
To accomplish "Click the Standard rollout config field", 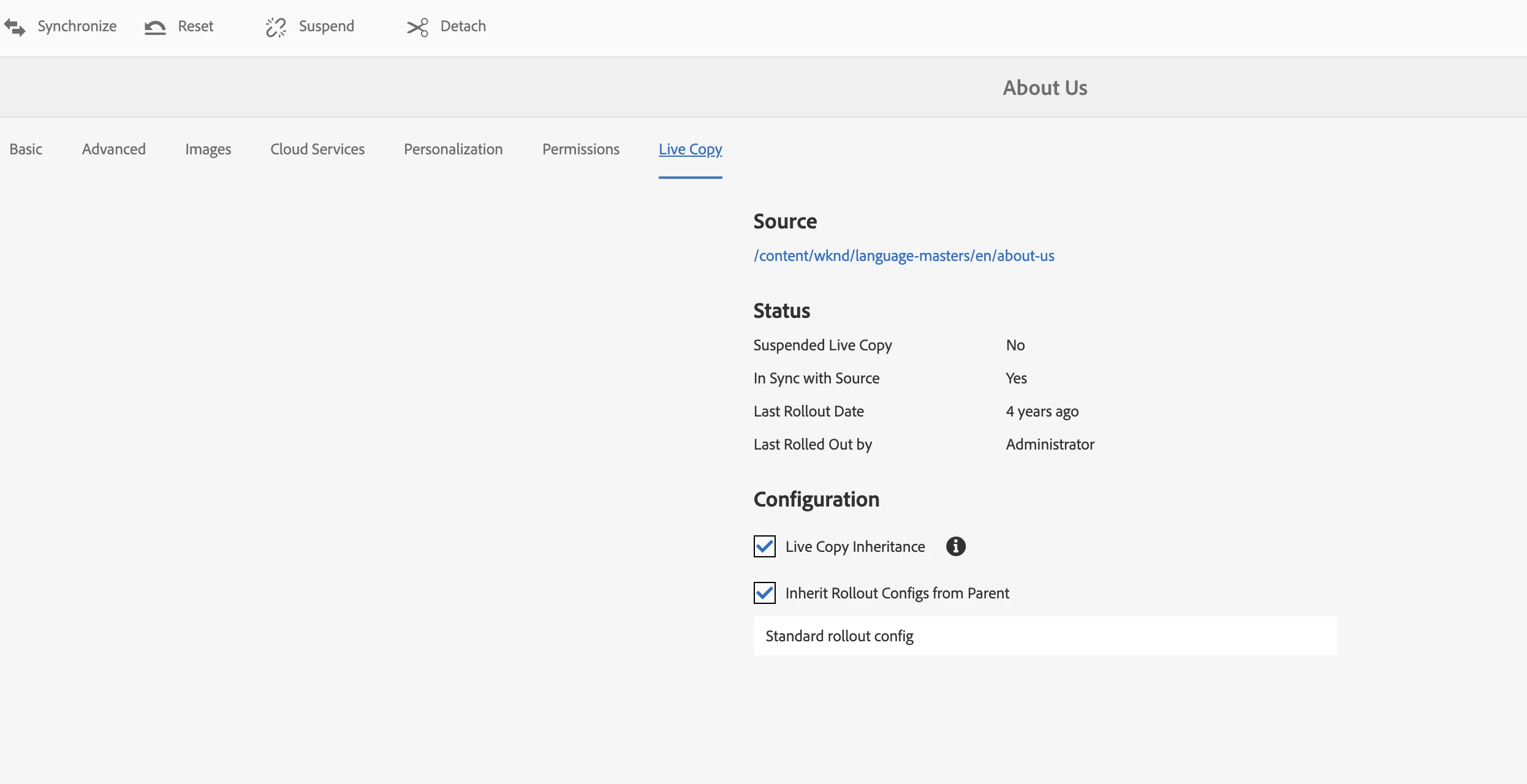I will click(1044, 636).
